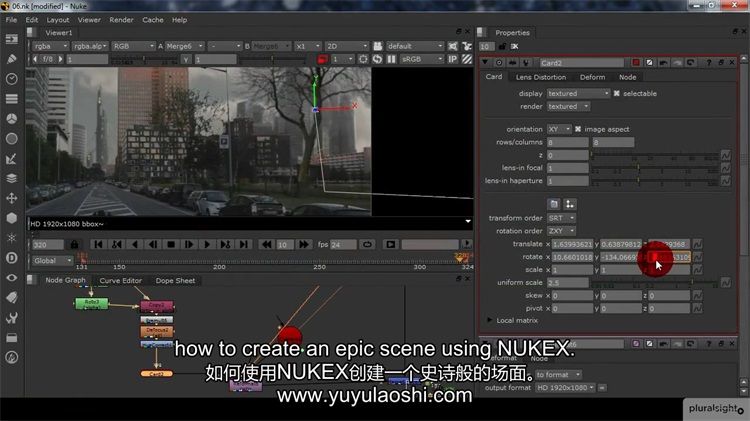The width and height of the screenshot is (750, 421).
Task: Toggle the timeline frame lock
Action: 74,244
